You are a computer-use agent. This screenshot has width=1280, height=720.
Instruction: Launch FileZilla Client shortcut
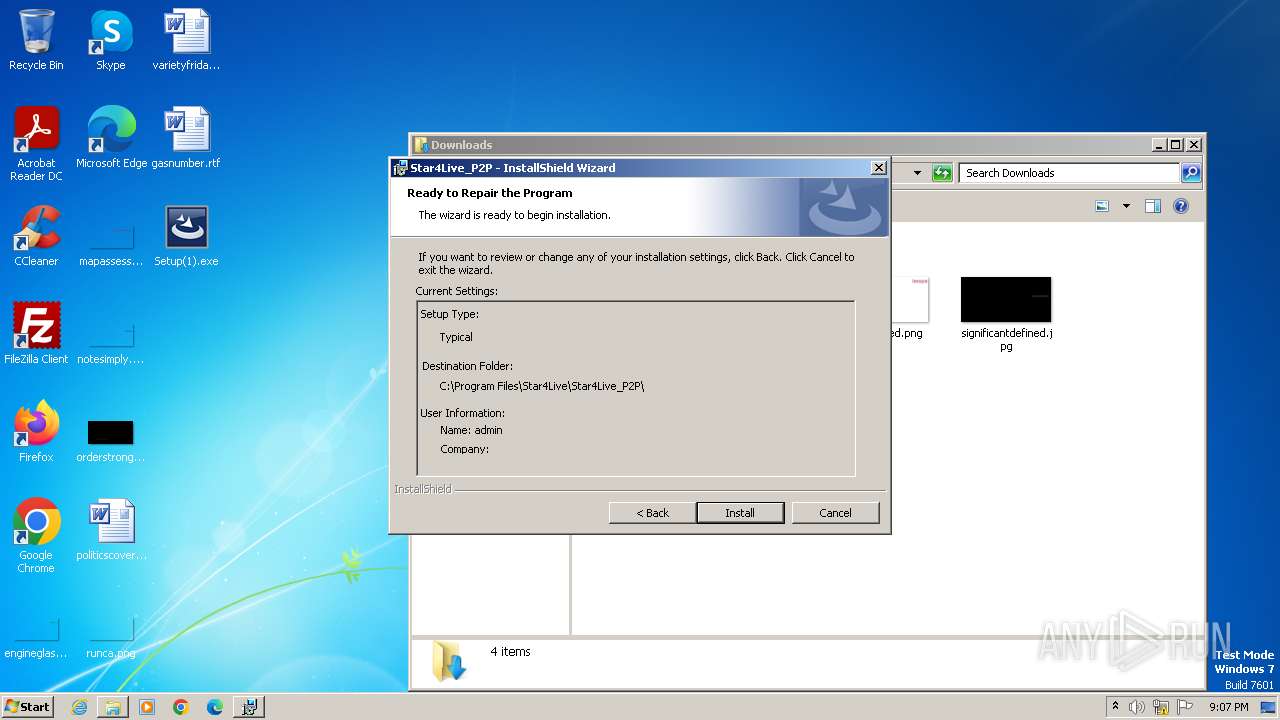point(36,334)
